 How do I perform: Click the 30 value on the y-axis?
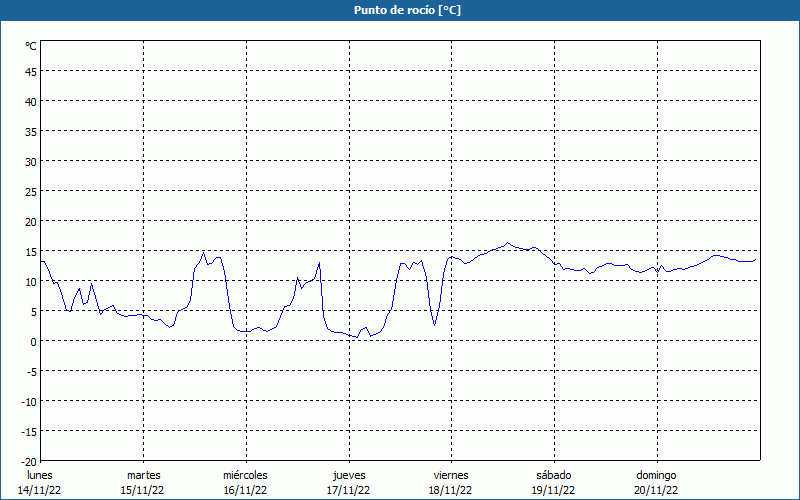pyautogui.click(x=31, y=161)
